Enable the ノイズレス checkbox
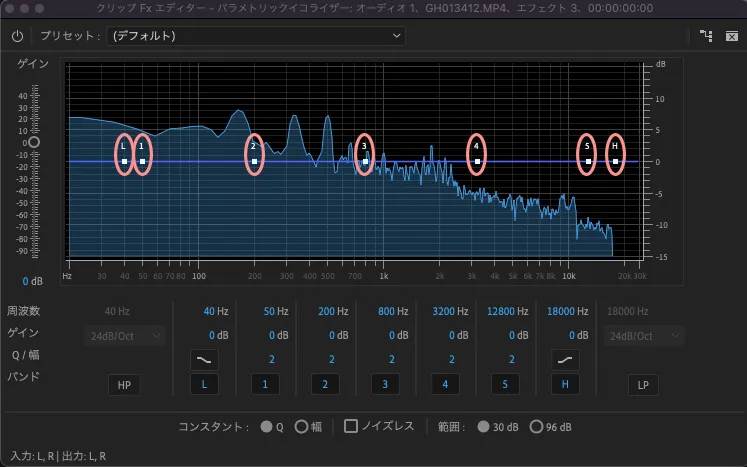The image size is (747, 467). [351, 426]
